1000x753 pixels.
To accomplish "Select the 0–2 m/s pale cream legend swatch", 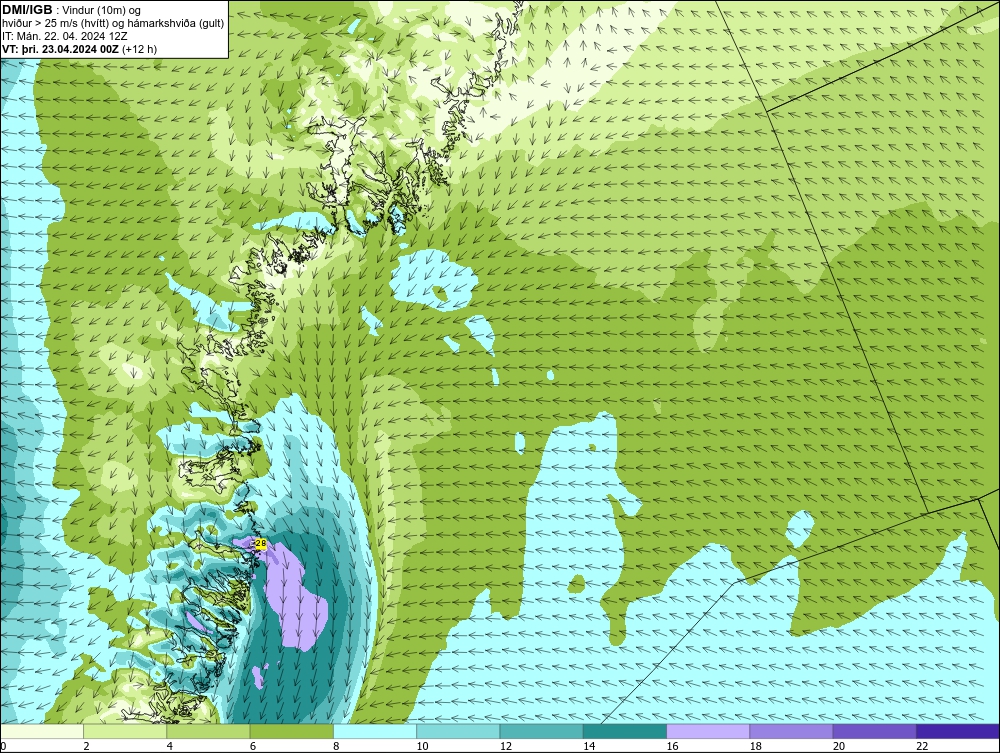I will tap(41, 731).
